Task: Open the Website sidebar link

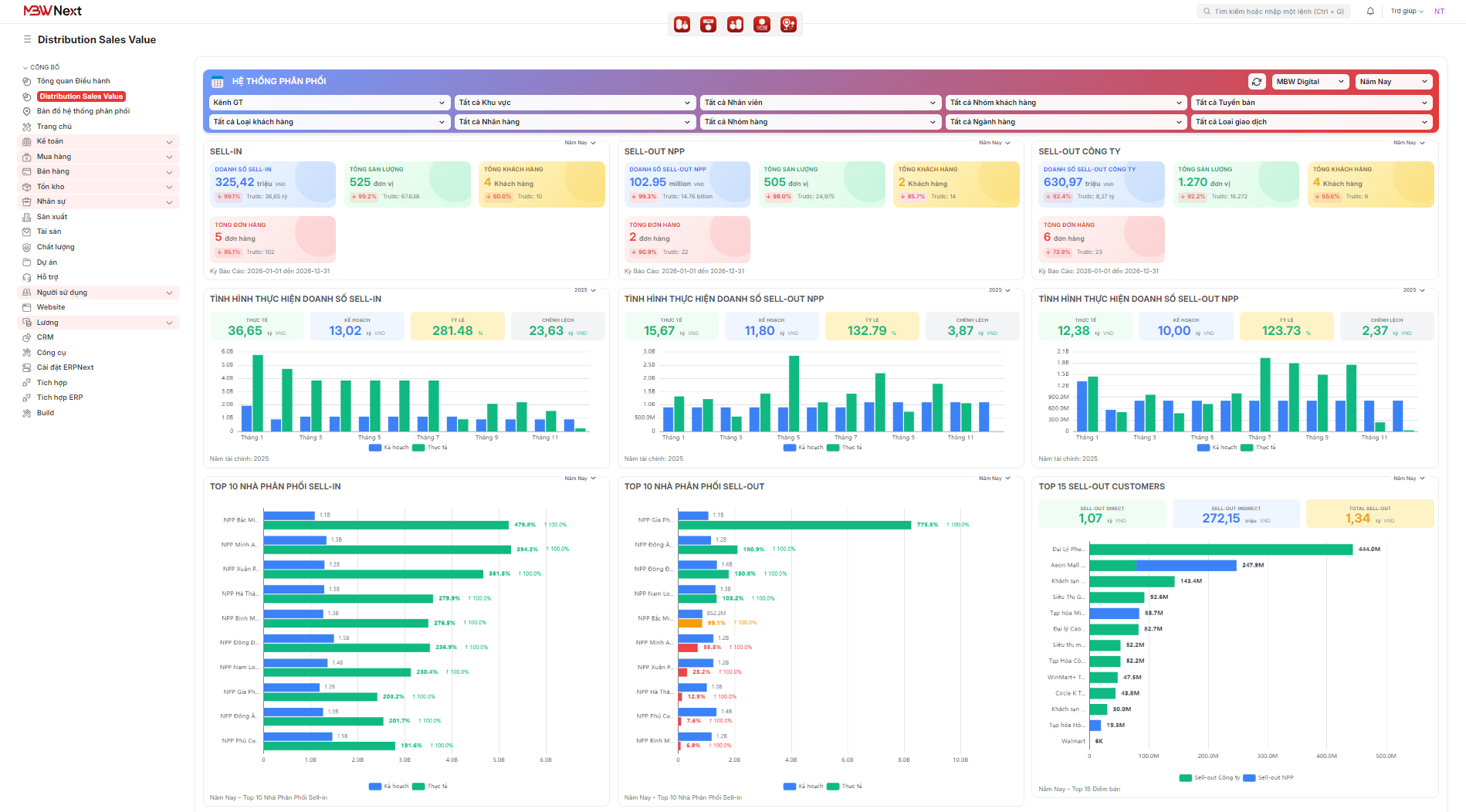Action: pyautogui.click(x=51, y=307)
